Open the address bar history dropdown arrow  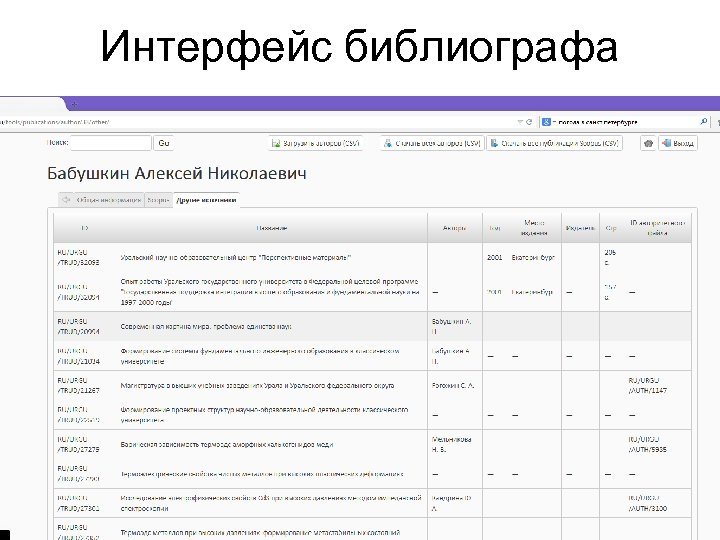pos(520,122)
